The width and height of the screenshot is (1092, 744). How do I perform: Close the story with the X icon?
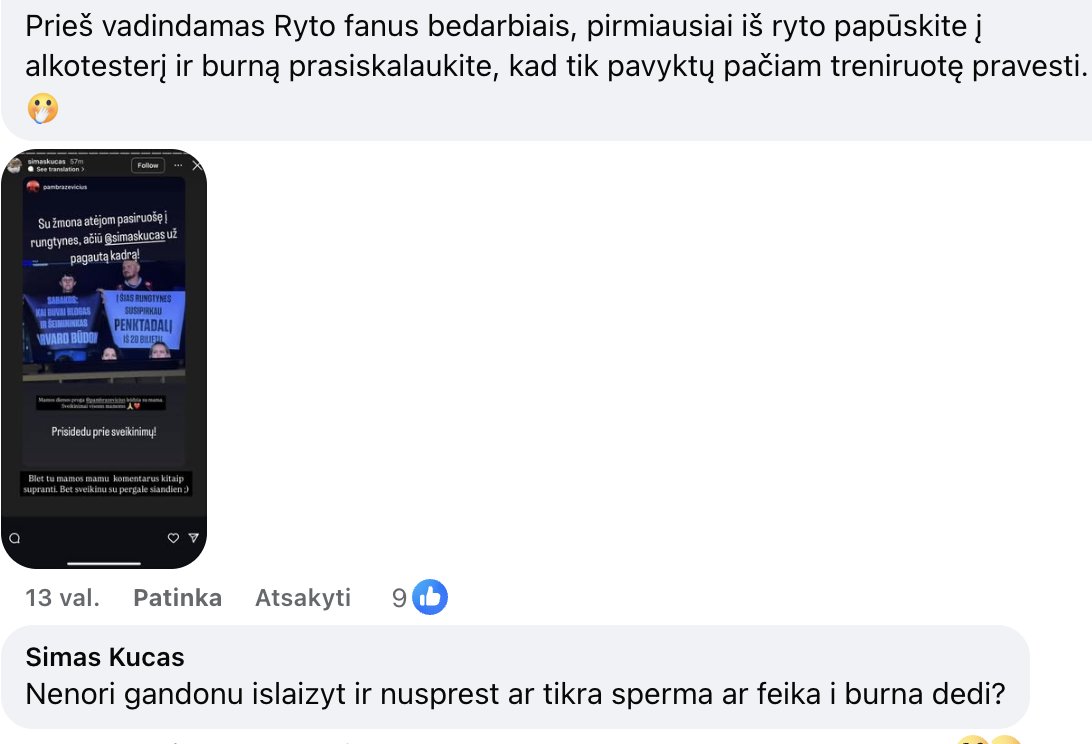click(x=197, y=165)
